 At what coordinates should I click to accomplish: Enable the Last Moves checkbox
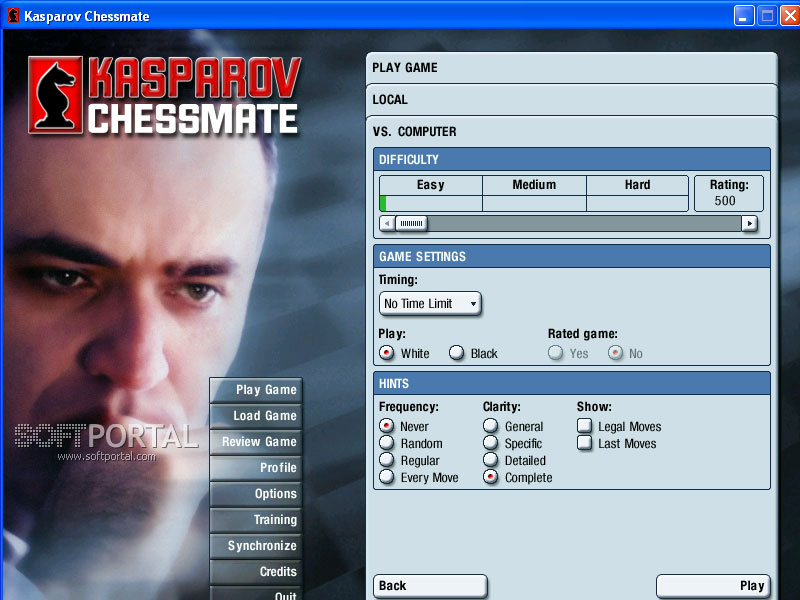[585, 443]
